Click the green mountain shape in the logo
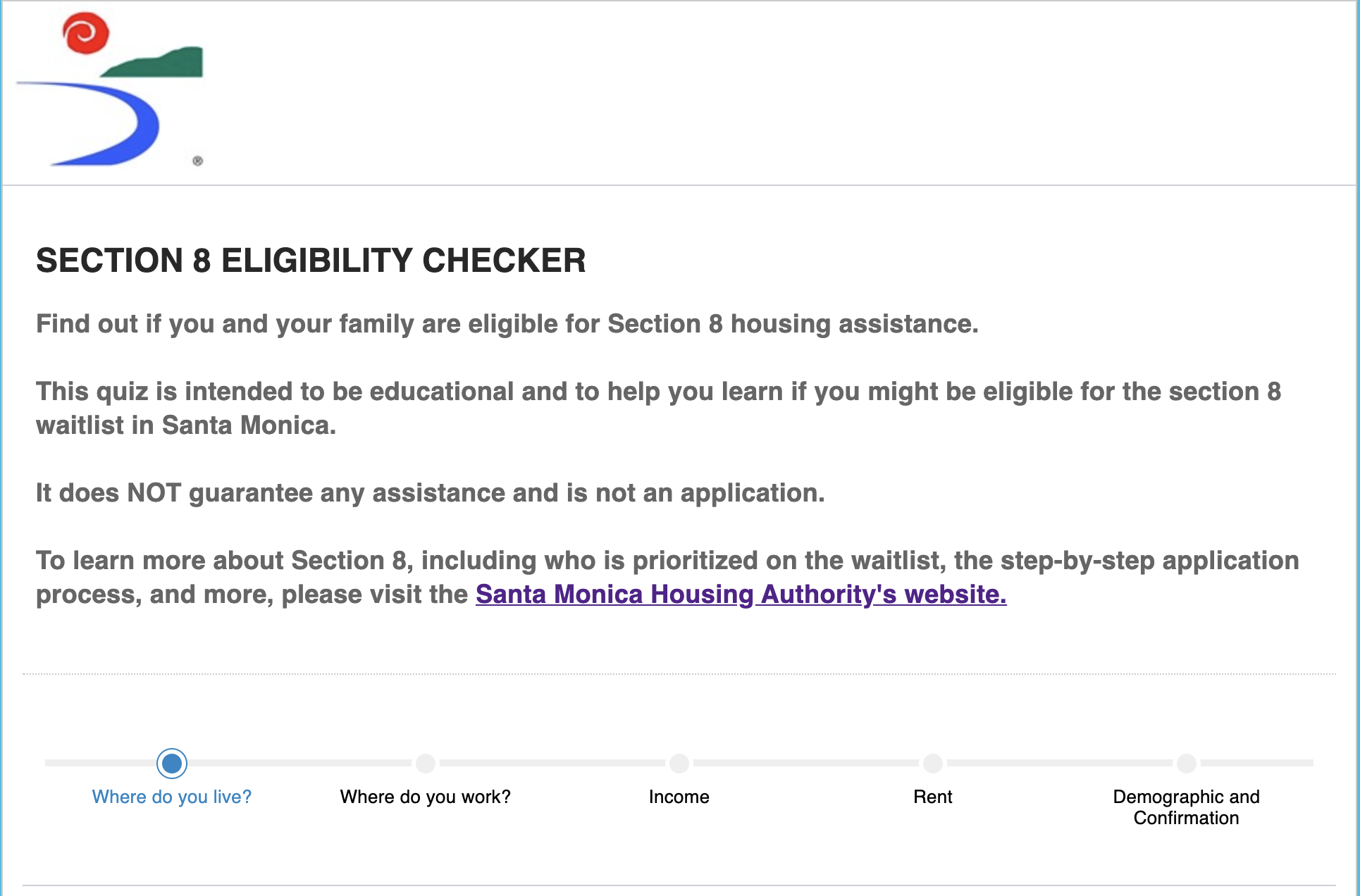The height and width of the screenshot is (896, 1360). click(x=162, y=63)
